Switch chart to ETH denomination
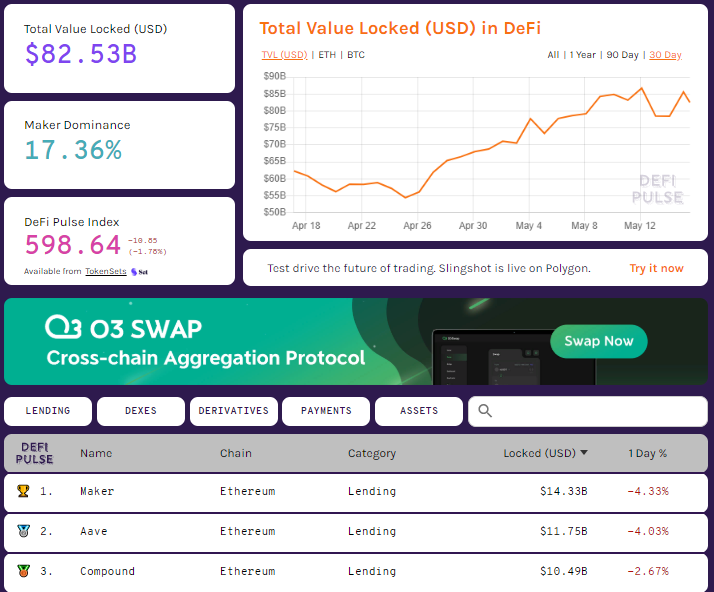Image resolution: width=714 pixels, height=592 pixels. (326, 55)
